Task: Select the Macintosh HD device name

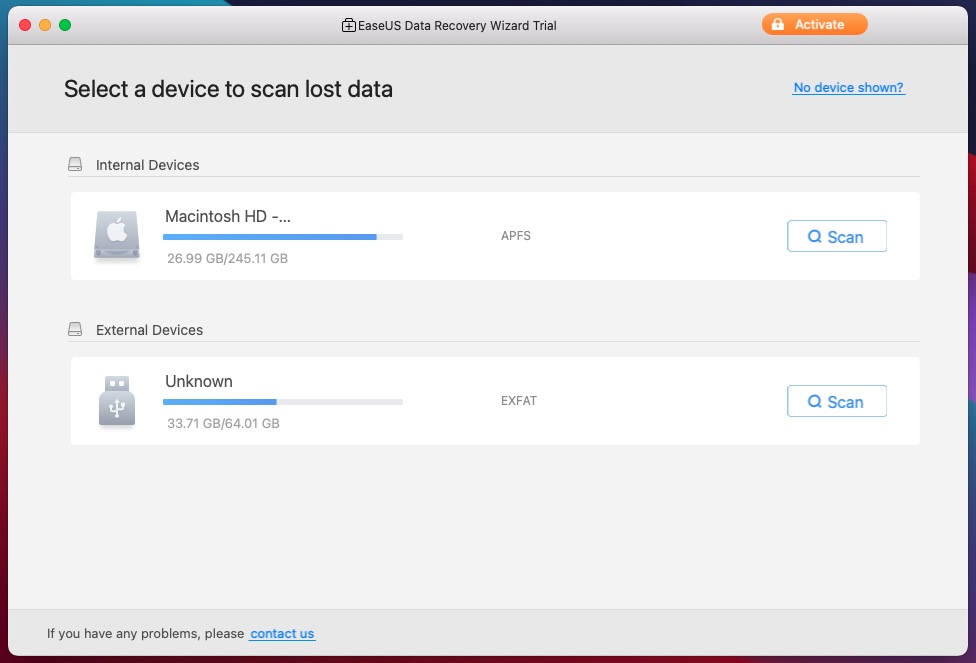Action: pos(228,216)
